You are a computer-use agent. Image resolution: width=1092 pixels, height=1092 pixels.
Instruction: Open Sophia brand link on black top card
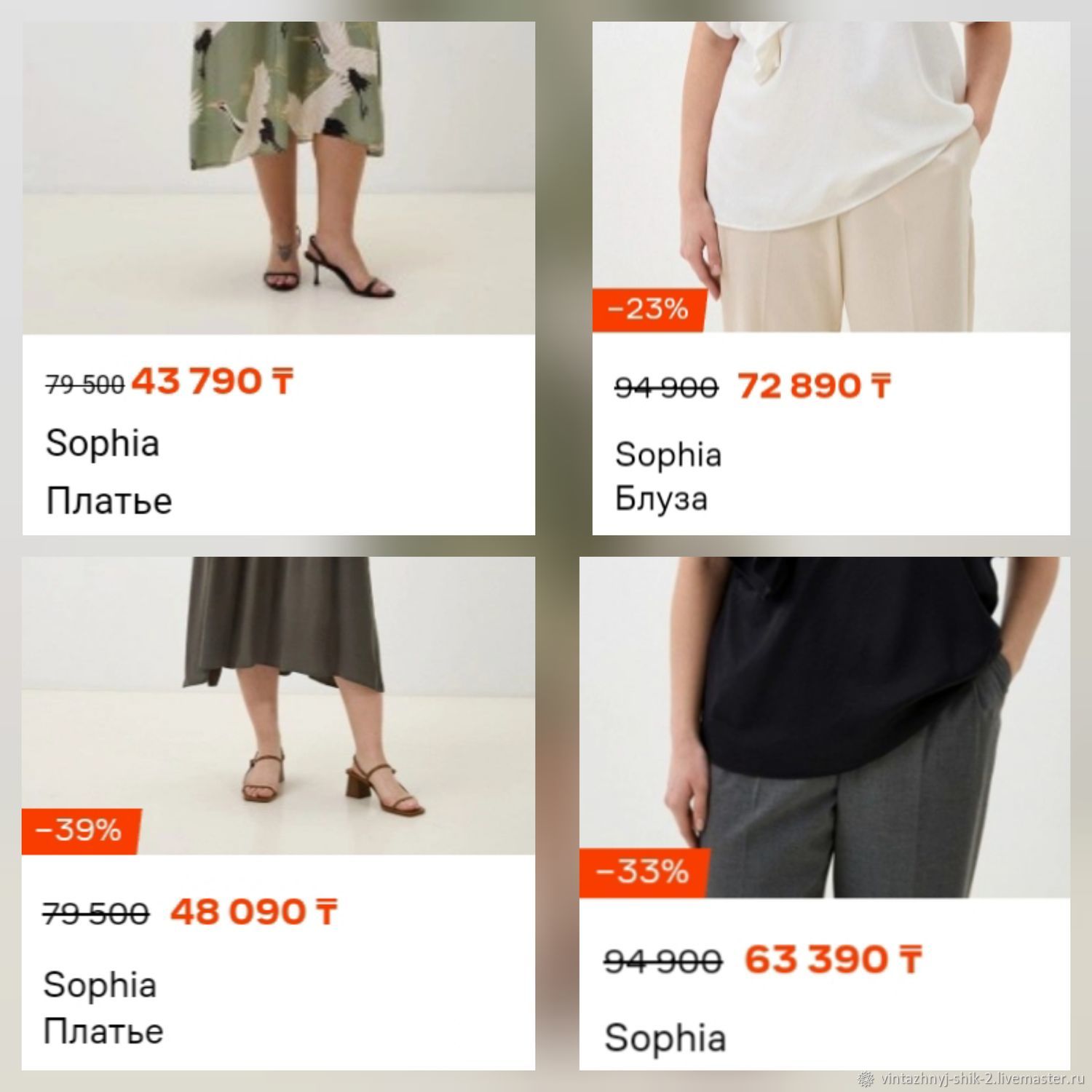point(665,1038)
